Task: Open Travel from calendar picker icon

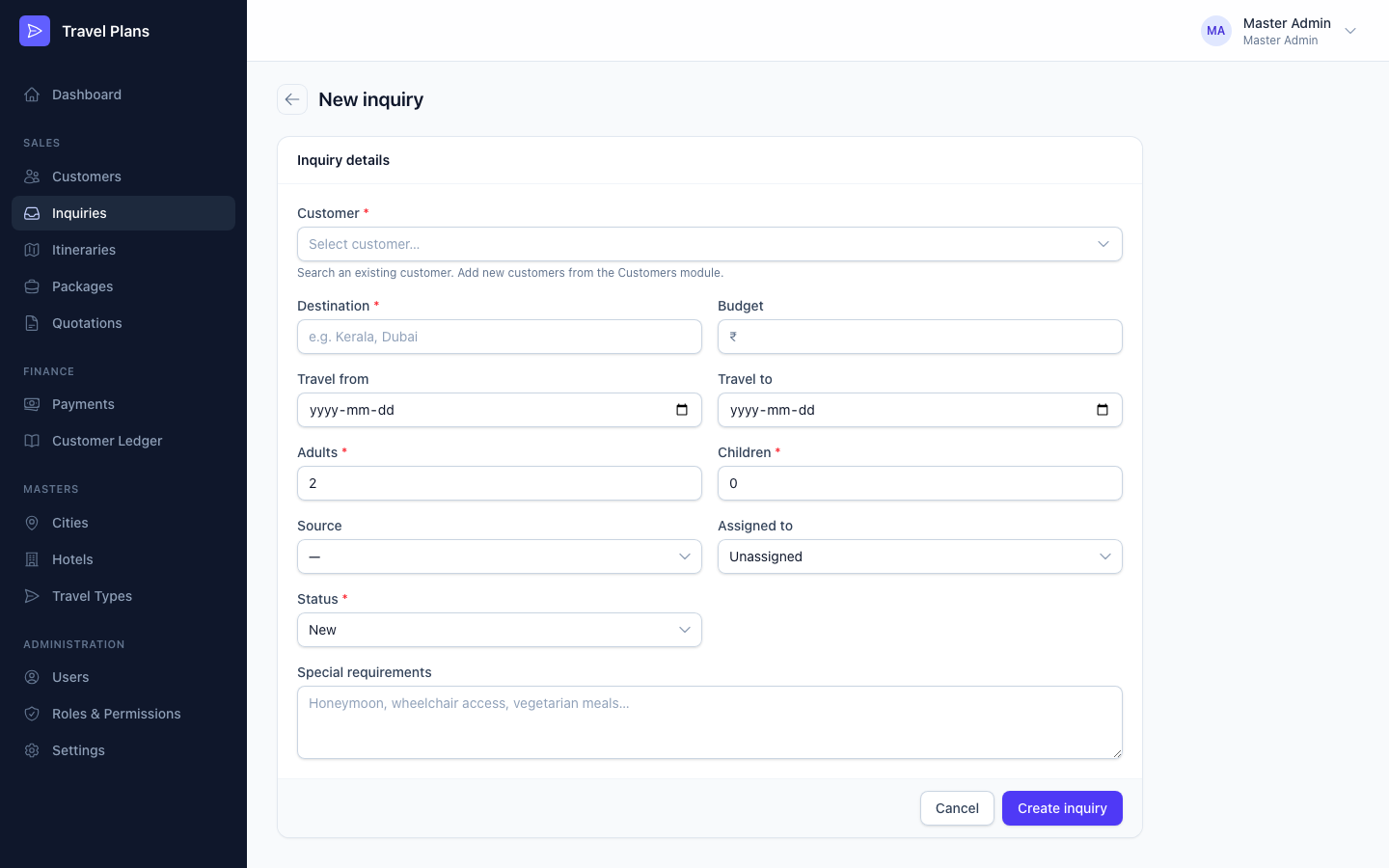Action: pos(682,410)
